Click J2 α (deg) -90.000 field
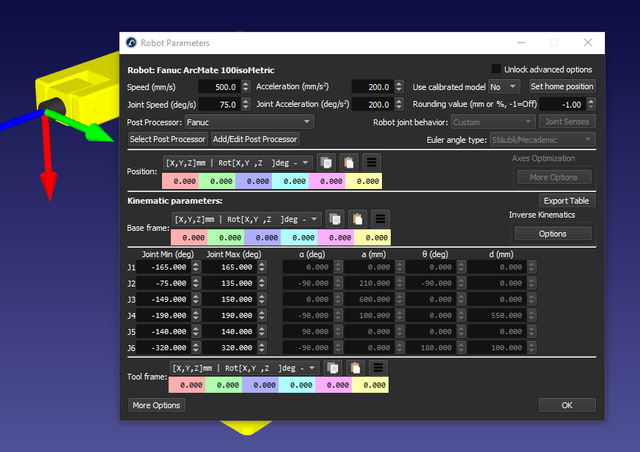Viewport: 640px width, 452px height. pyautogui.click(x=308, y=283)
